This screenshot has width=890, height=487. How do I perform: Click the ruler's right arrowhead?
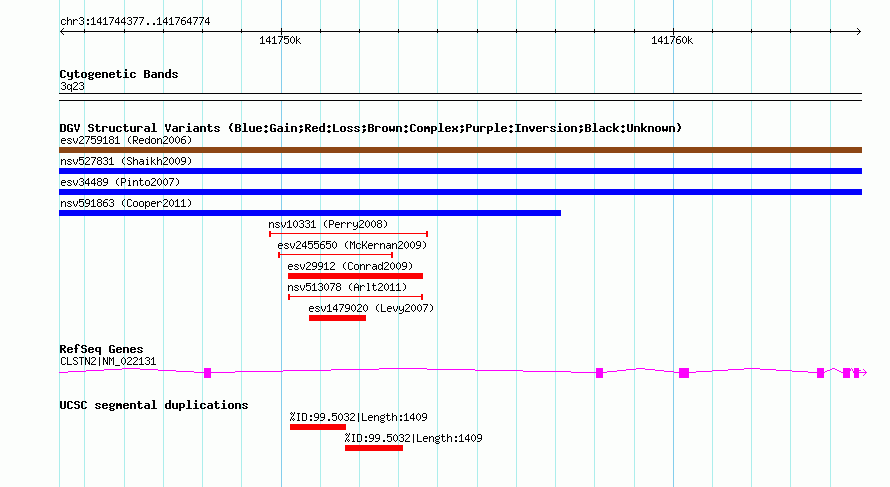point(859,31)
